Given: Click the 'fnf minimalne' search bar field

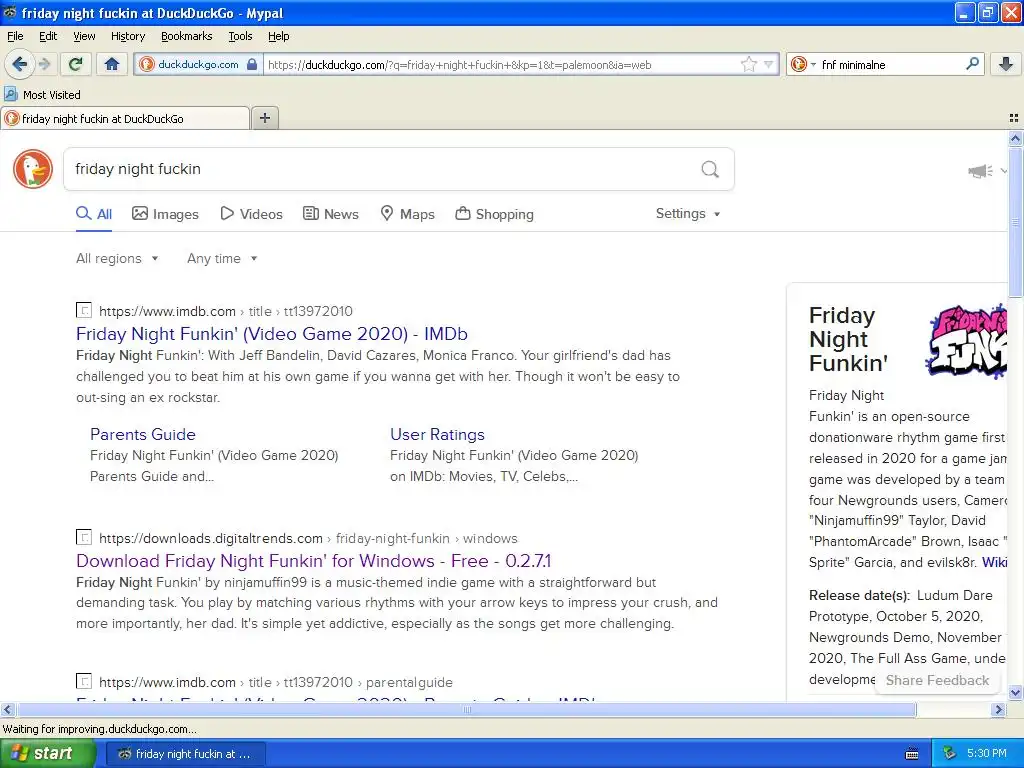Looking at the screenshot, I should coord(890,64).
